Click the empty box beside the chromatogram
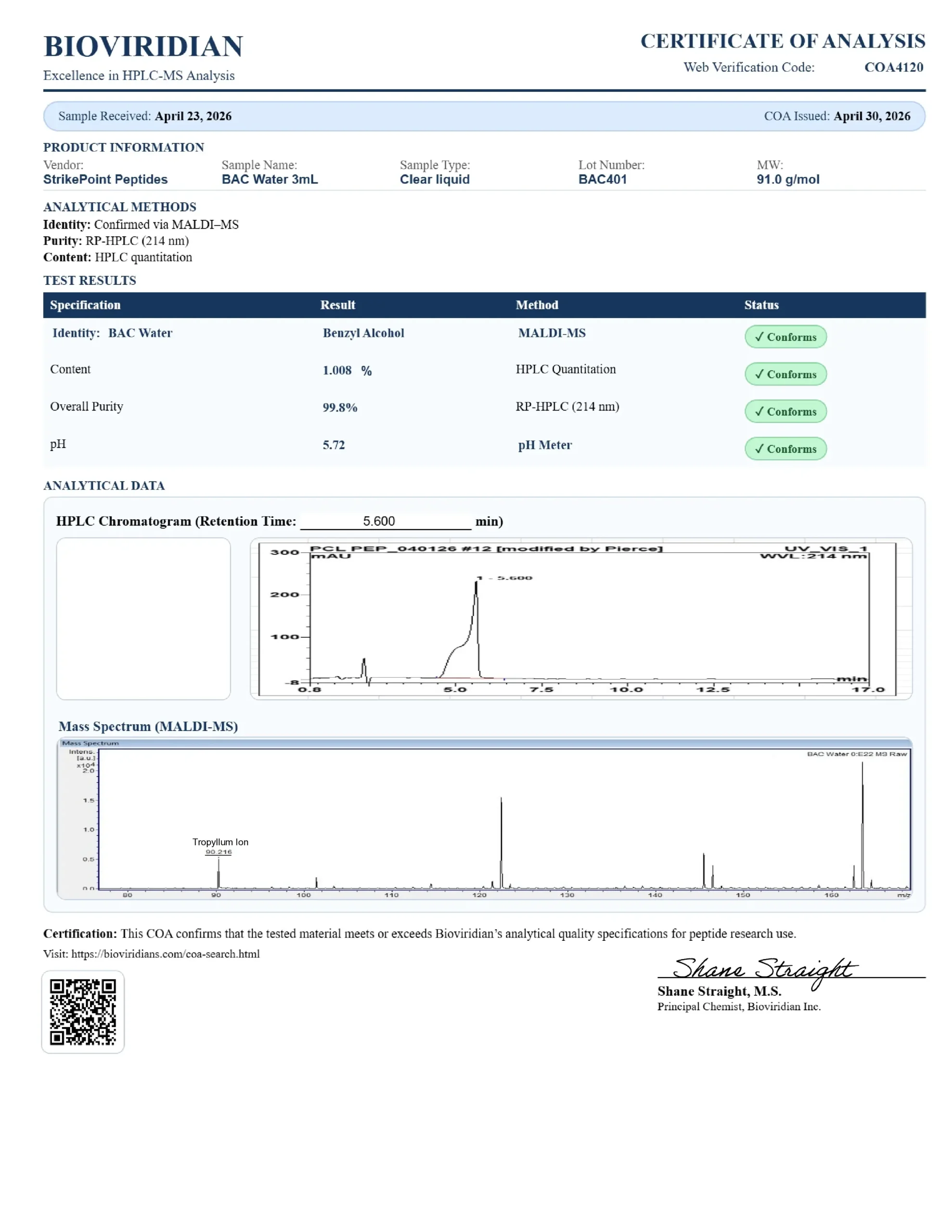 pos(143,619)
